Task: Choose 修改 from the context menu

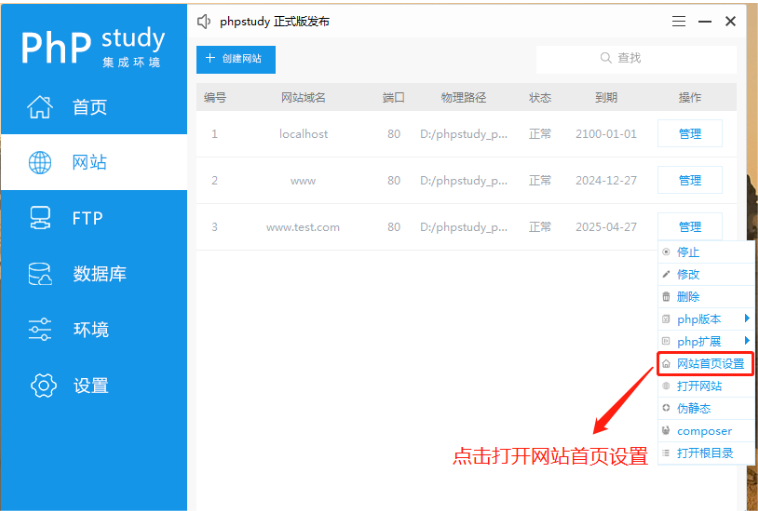Action: point(705,274)
